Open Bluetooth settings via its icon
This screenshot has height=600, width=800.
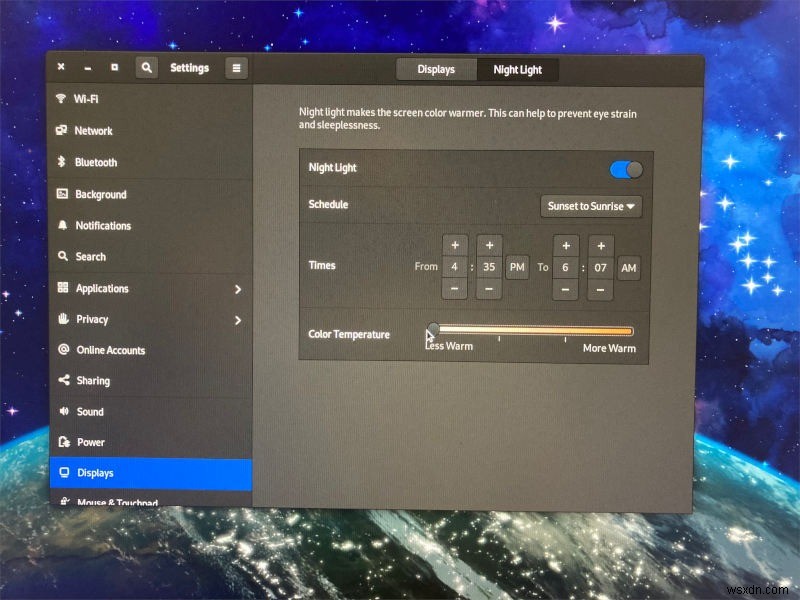click(x=60, y=162)
